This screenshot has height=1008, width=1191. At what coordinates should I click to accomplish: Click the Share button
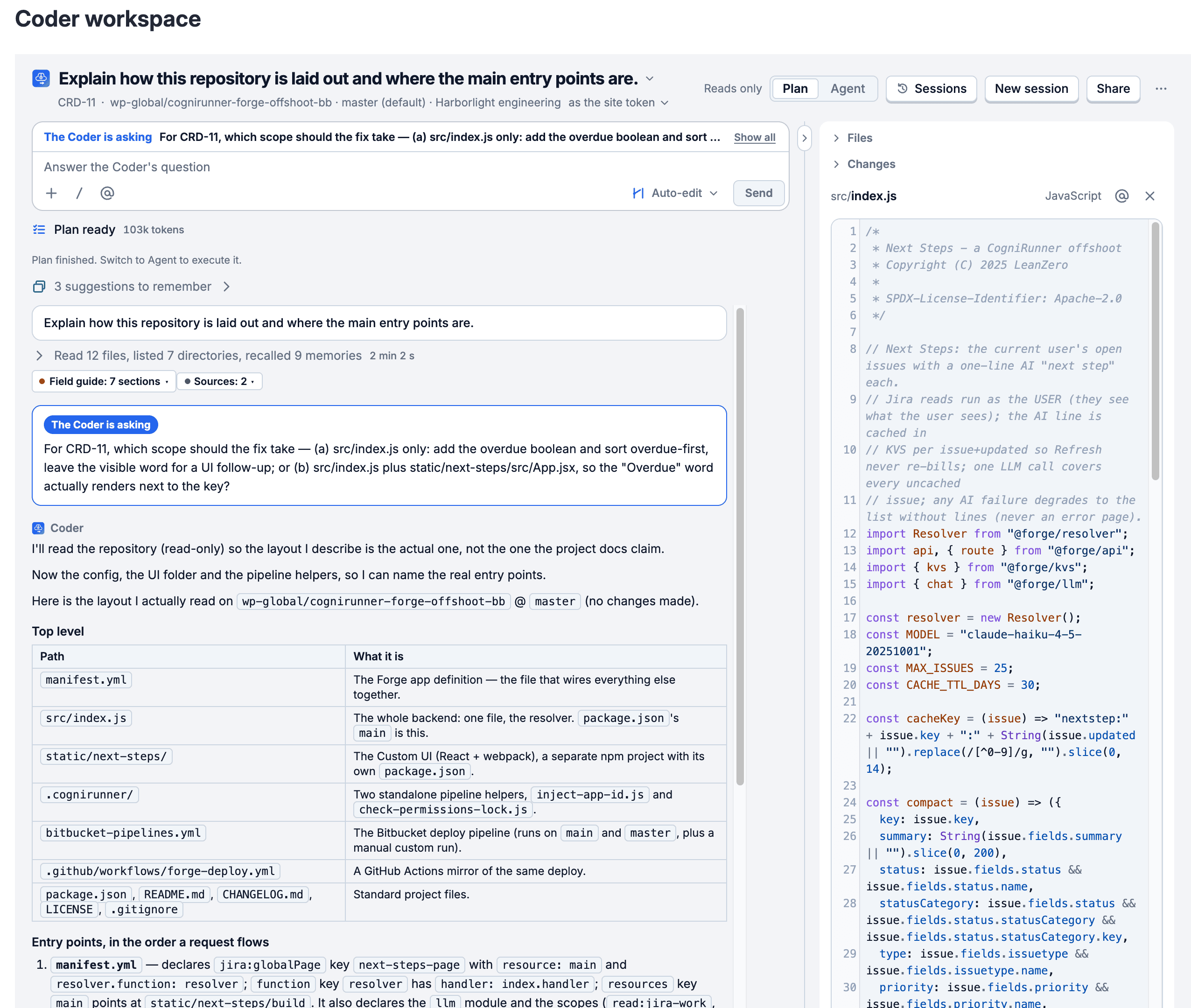click(1113, 89)
